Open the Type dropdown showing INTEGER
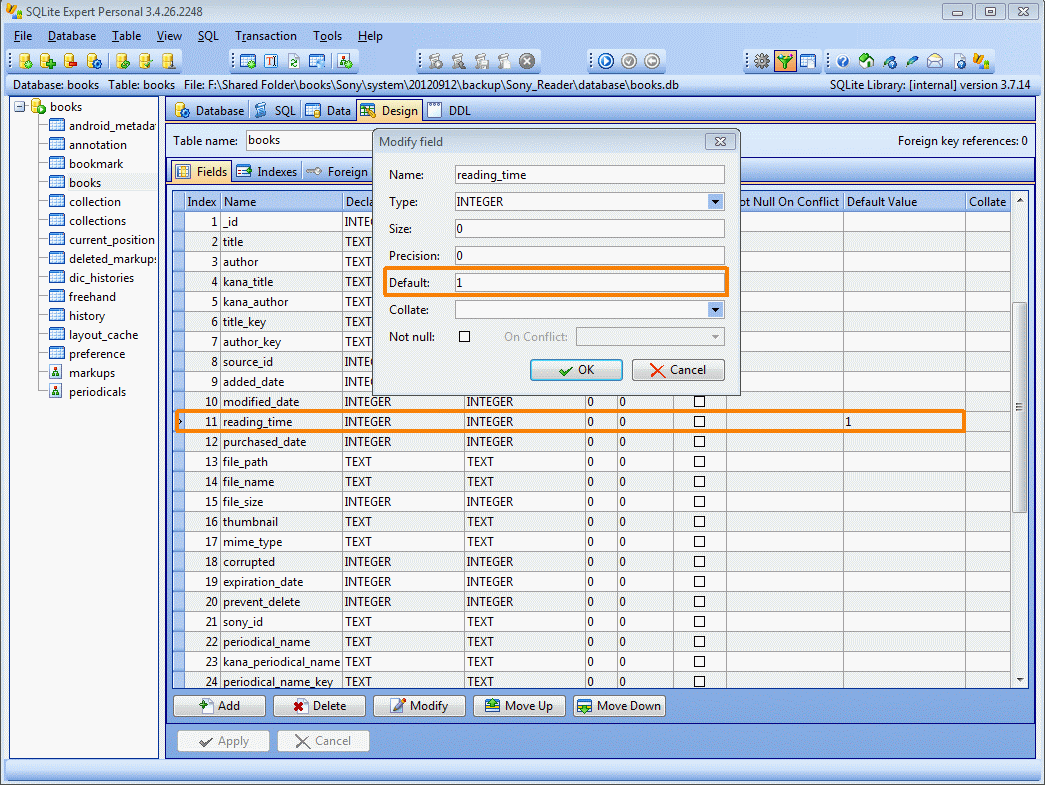 click(x=715, y=202)
